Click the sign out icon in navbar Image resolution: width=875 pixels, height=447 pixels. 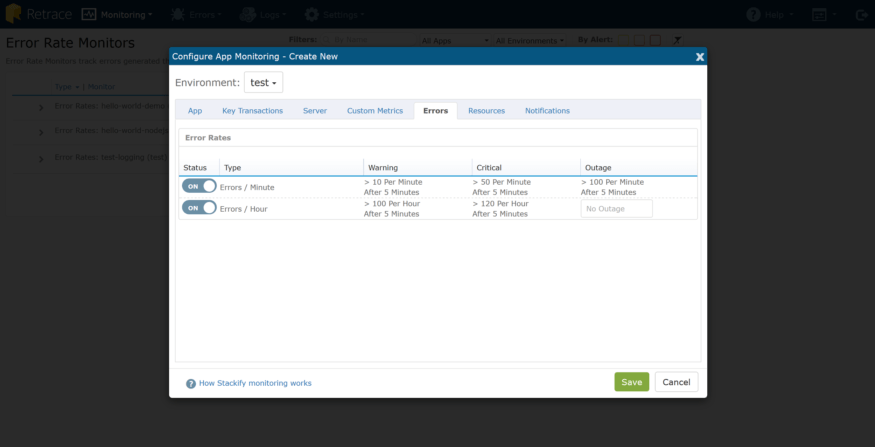[861, 15]
